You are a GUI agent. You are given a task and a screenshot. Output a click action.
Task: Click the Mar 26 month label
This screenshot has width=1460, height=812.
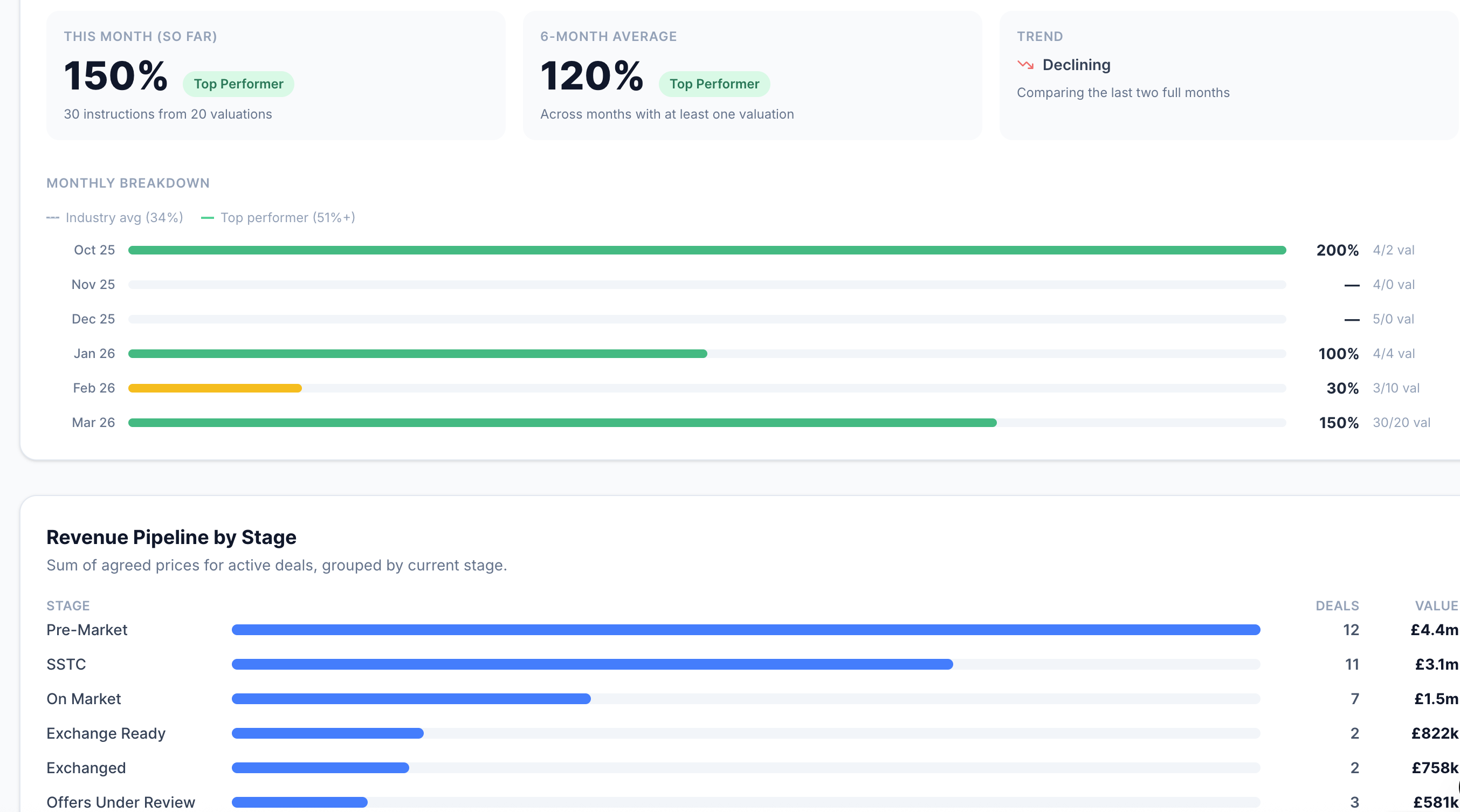(93, 422)
